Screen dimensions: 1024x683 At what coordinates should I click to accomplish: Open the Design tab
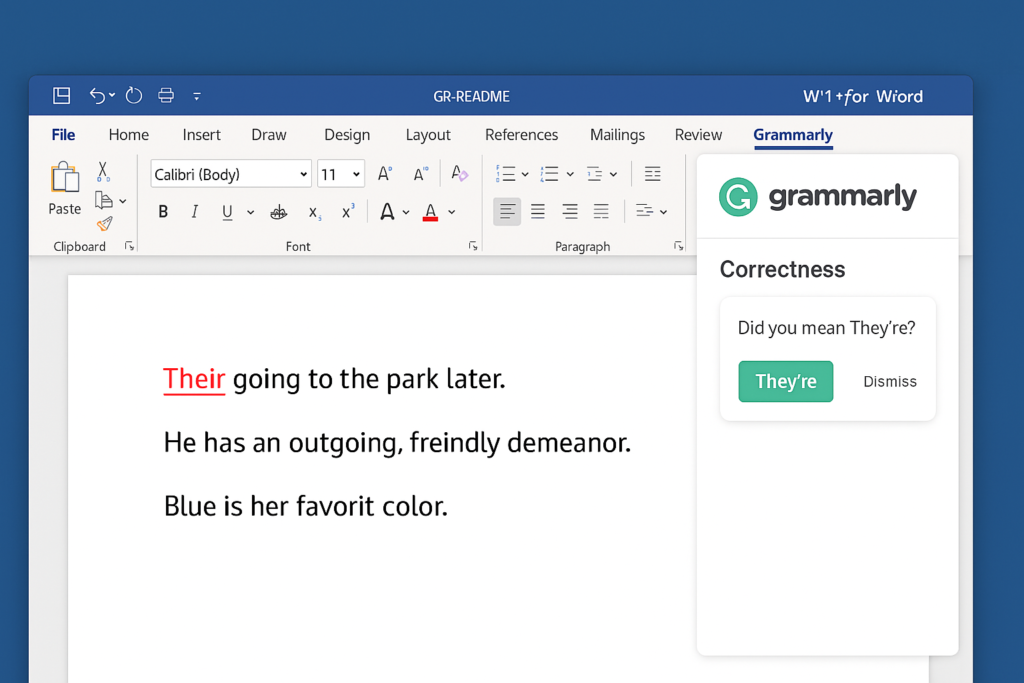pyautogui.click(x=347, y=135)
